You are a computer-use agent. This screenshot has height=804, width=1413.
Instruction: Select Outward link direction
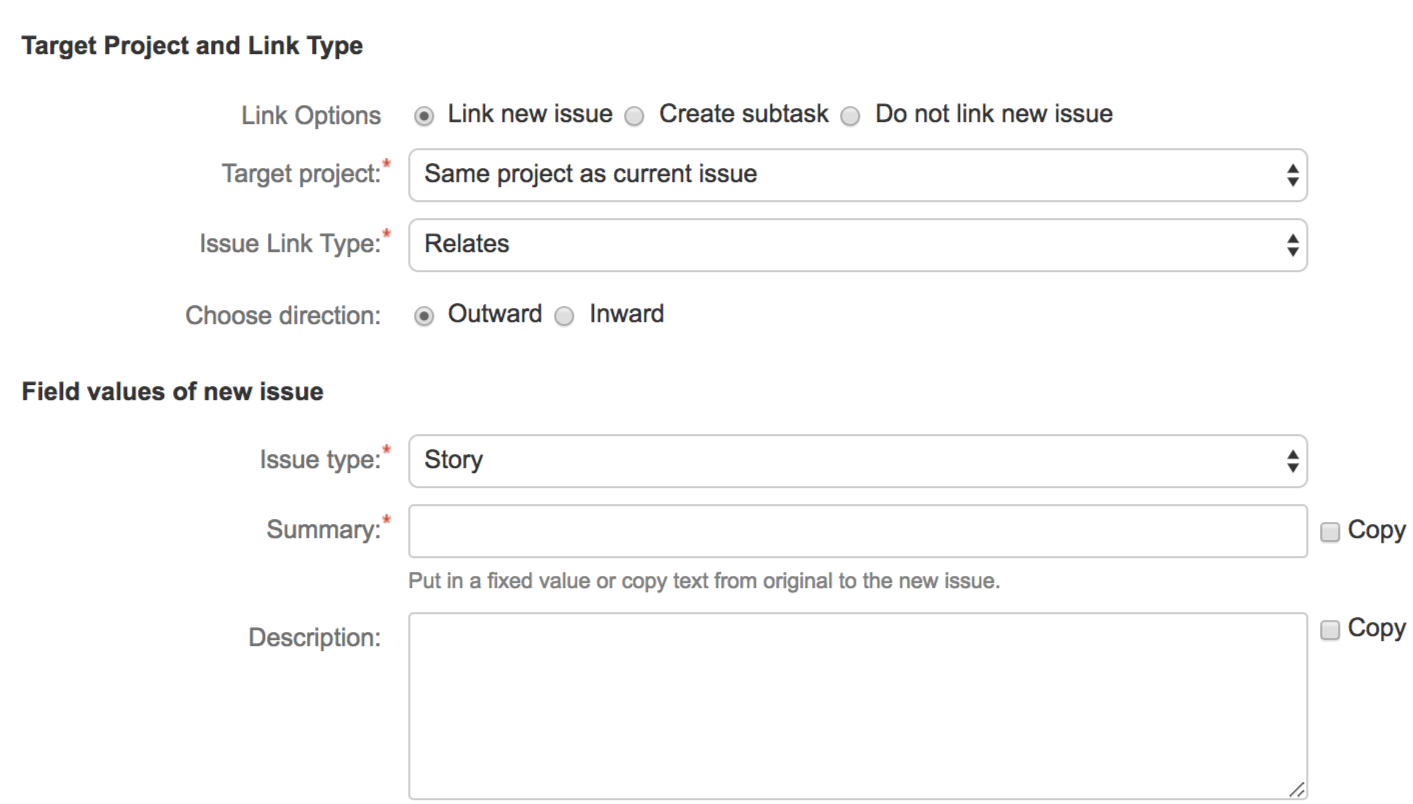click(425, 316)
